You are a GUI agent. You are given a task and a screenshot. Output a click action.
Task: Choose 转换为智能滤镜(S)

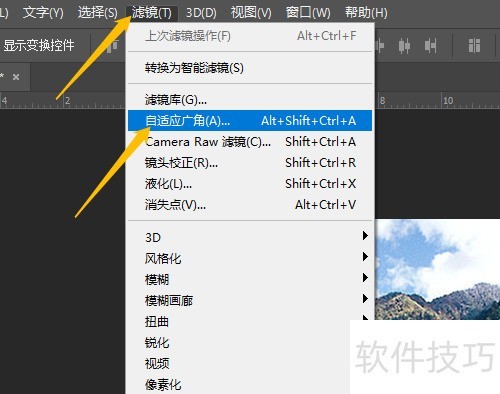(x=250, y=68)
